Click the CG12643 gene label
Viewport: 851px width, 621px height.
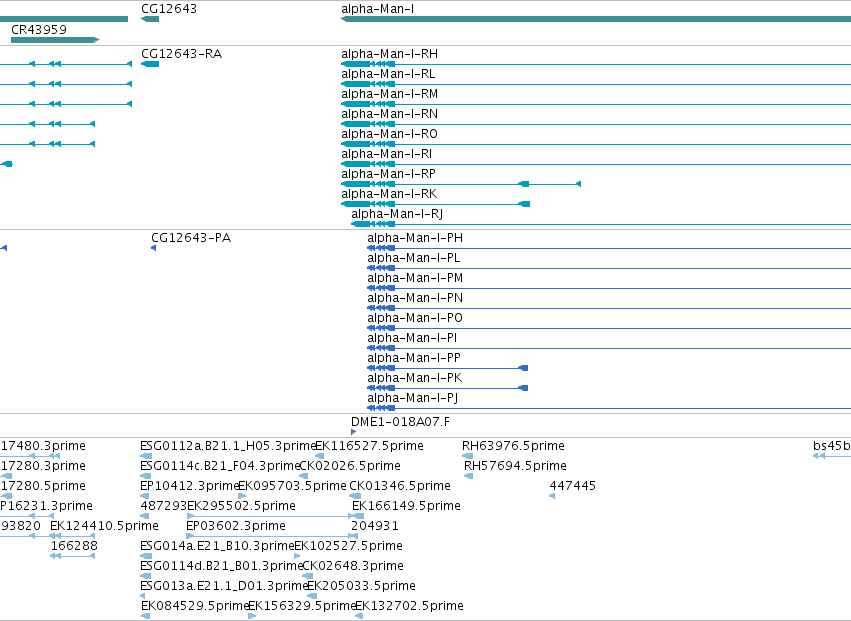169,9
